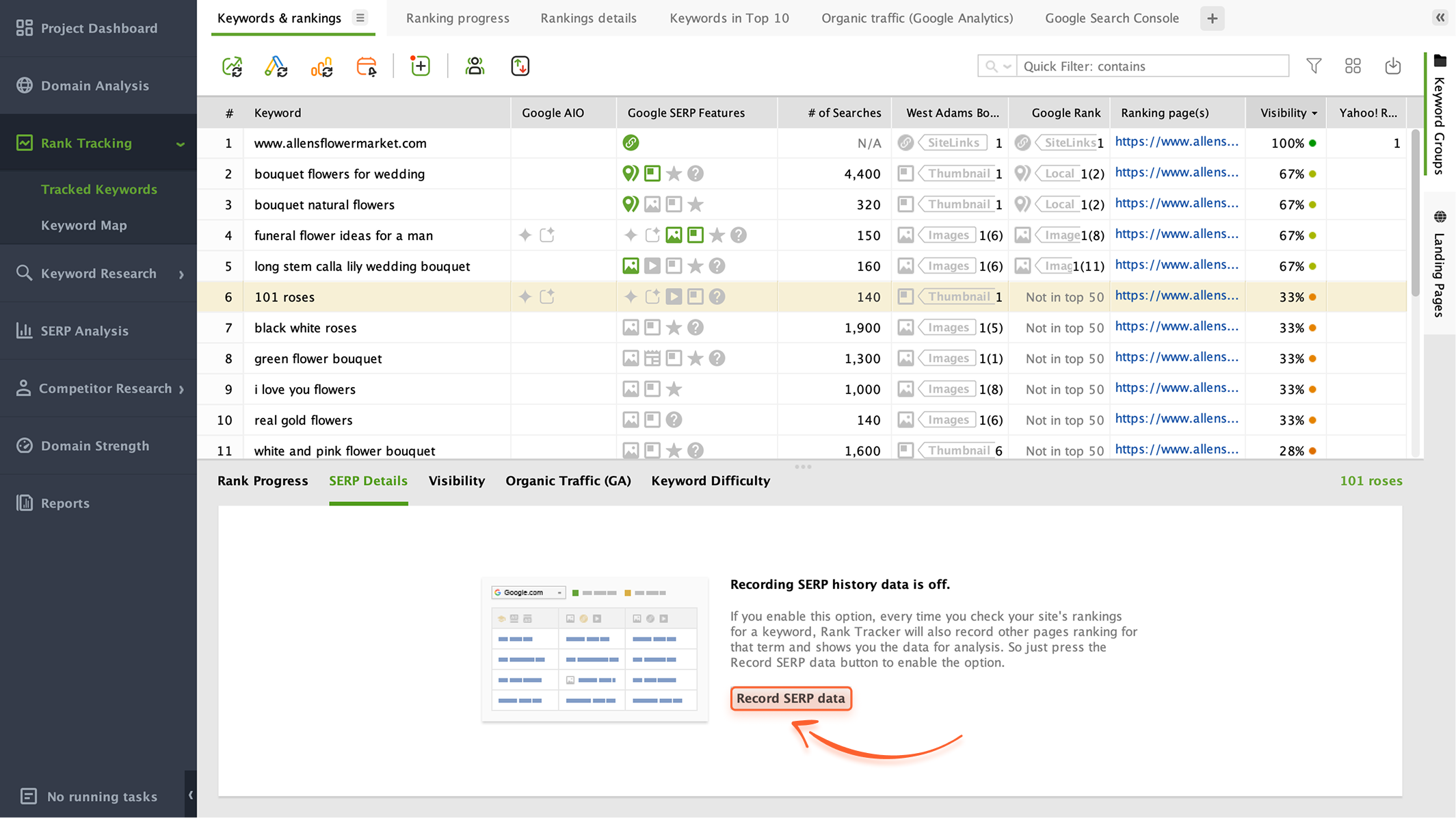
Task: Expand the Keyword Research sidebar section
Action: pyautogui.click(x=181, y=274)
